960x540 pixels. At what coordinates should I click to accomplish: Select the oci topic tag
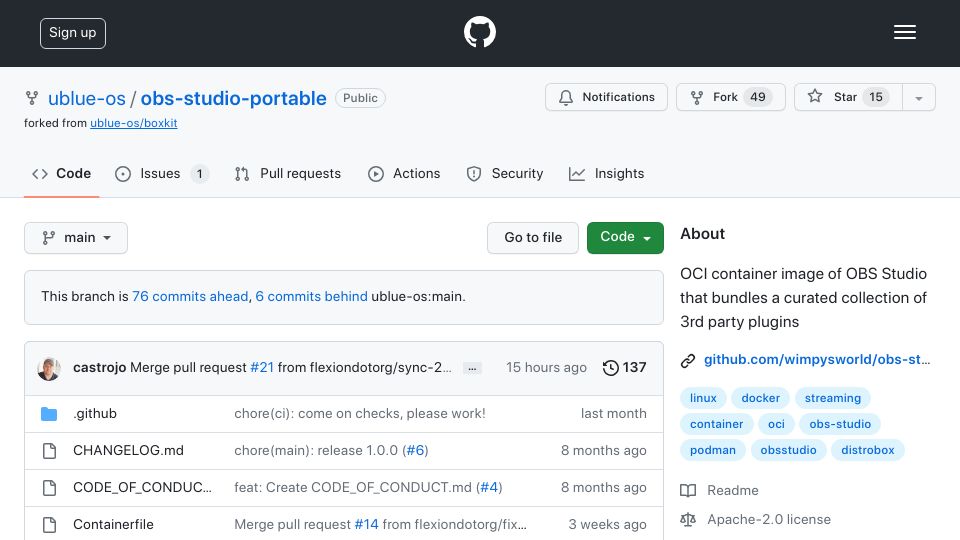pyautogui.click(x=776, y=424)
